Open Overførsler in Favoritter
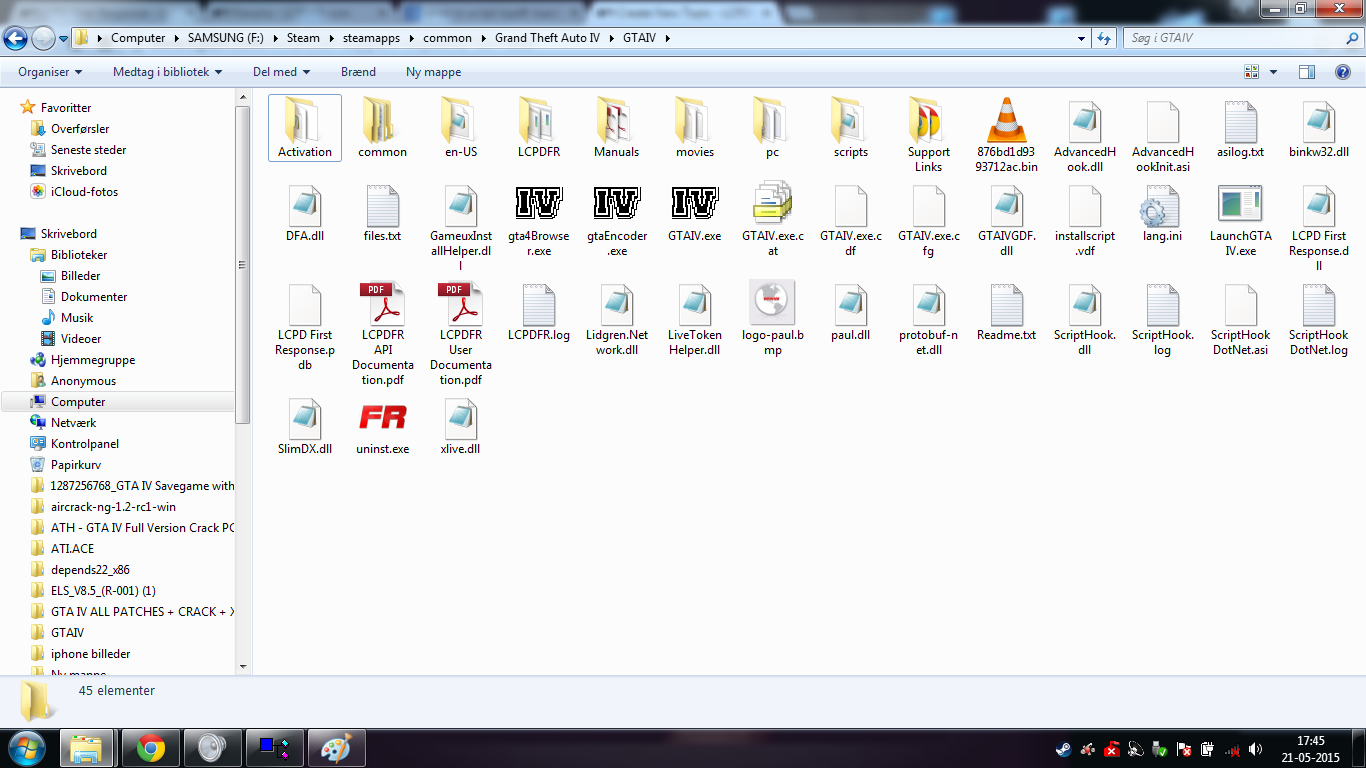 pos(80,129)
